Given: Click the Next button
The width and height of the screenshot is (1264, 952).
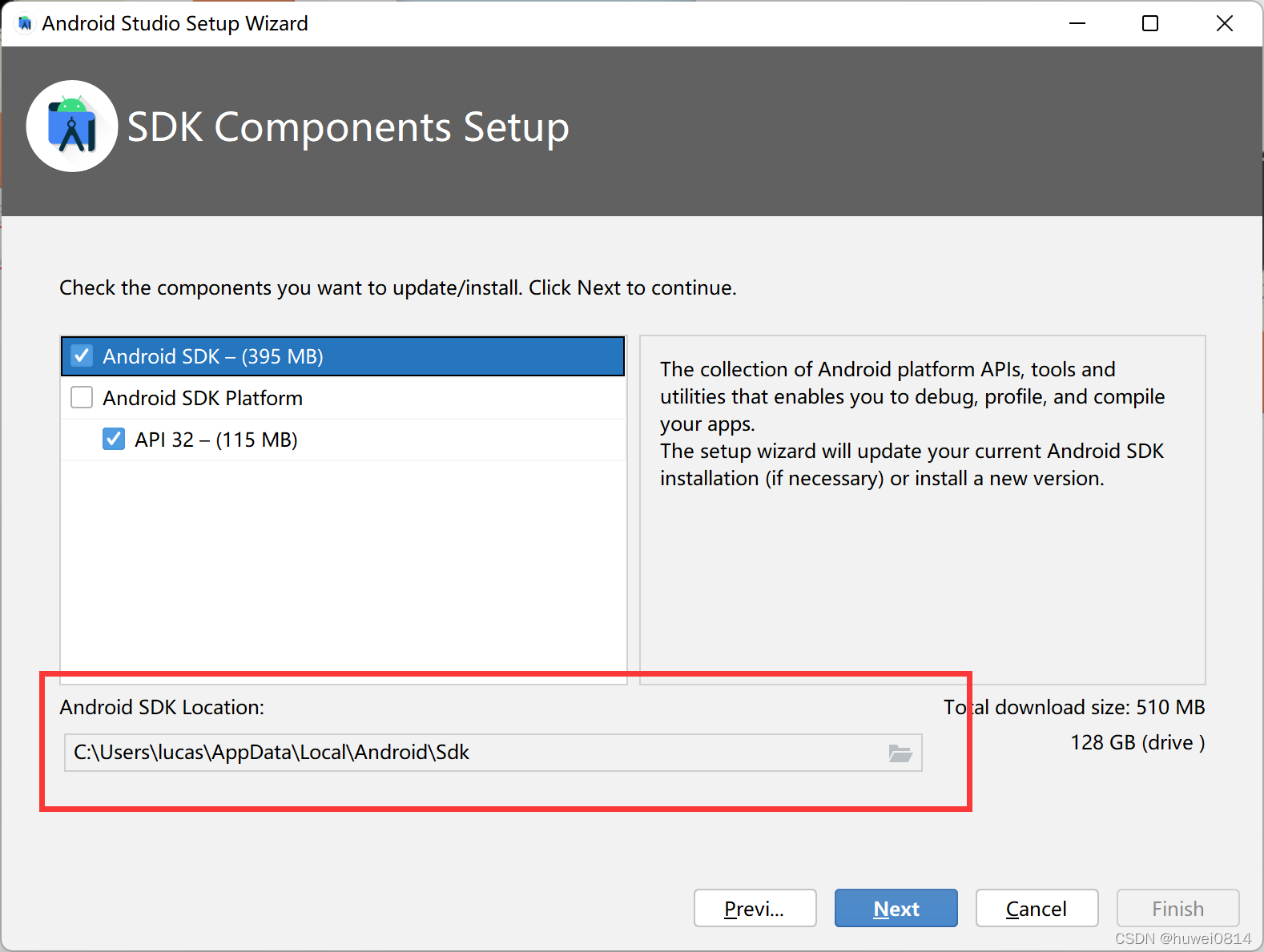Looking at the screenshot, I should tap(896, 908).
